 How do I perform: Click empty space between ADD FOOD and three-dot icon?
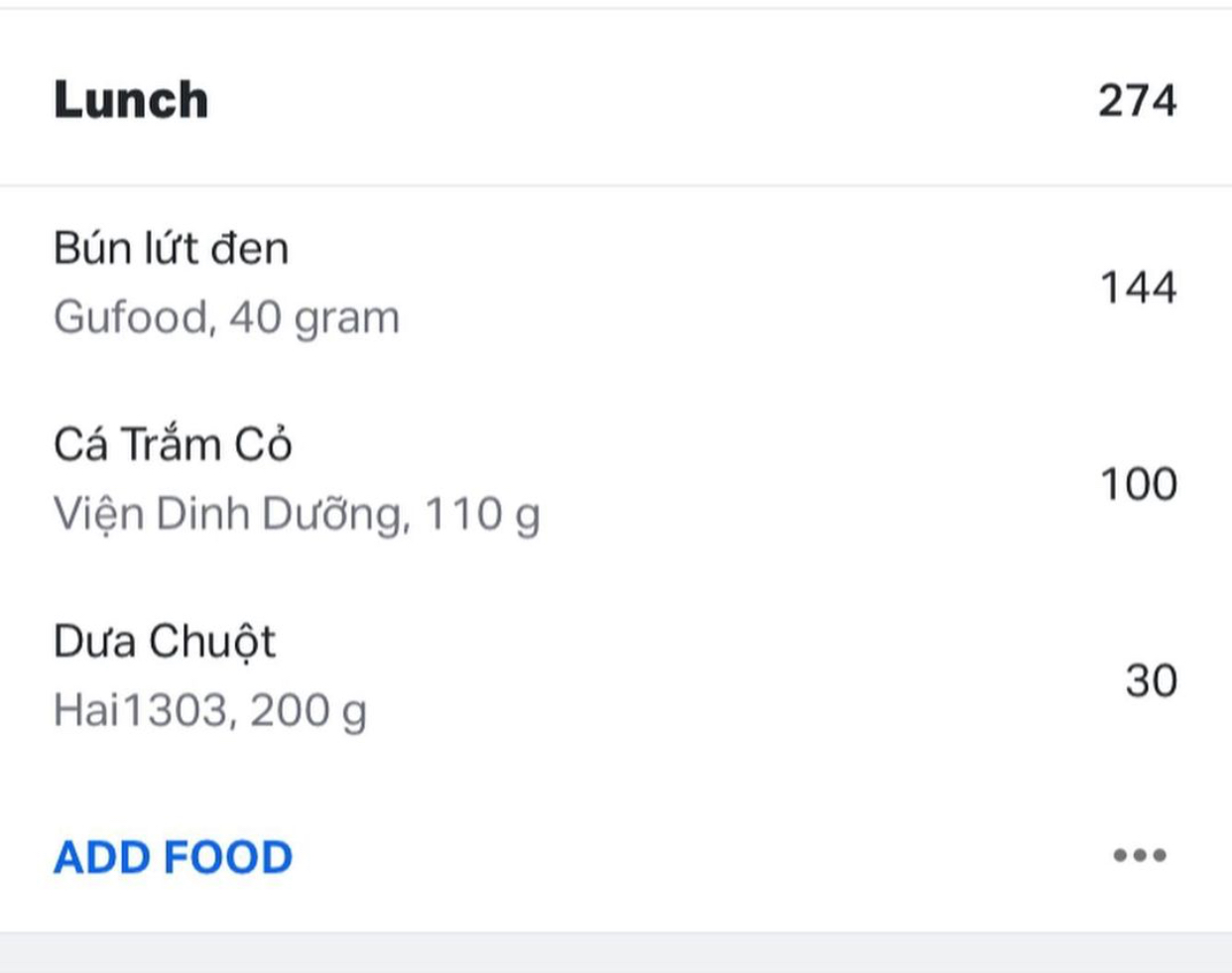point(694,857)
